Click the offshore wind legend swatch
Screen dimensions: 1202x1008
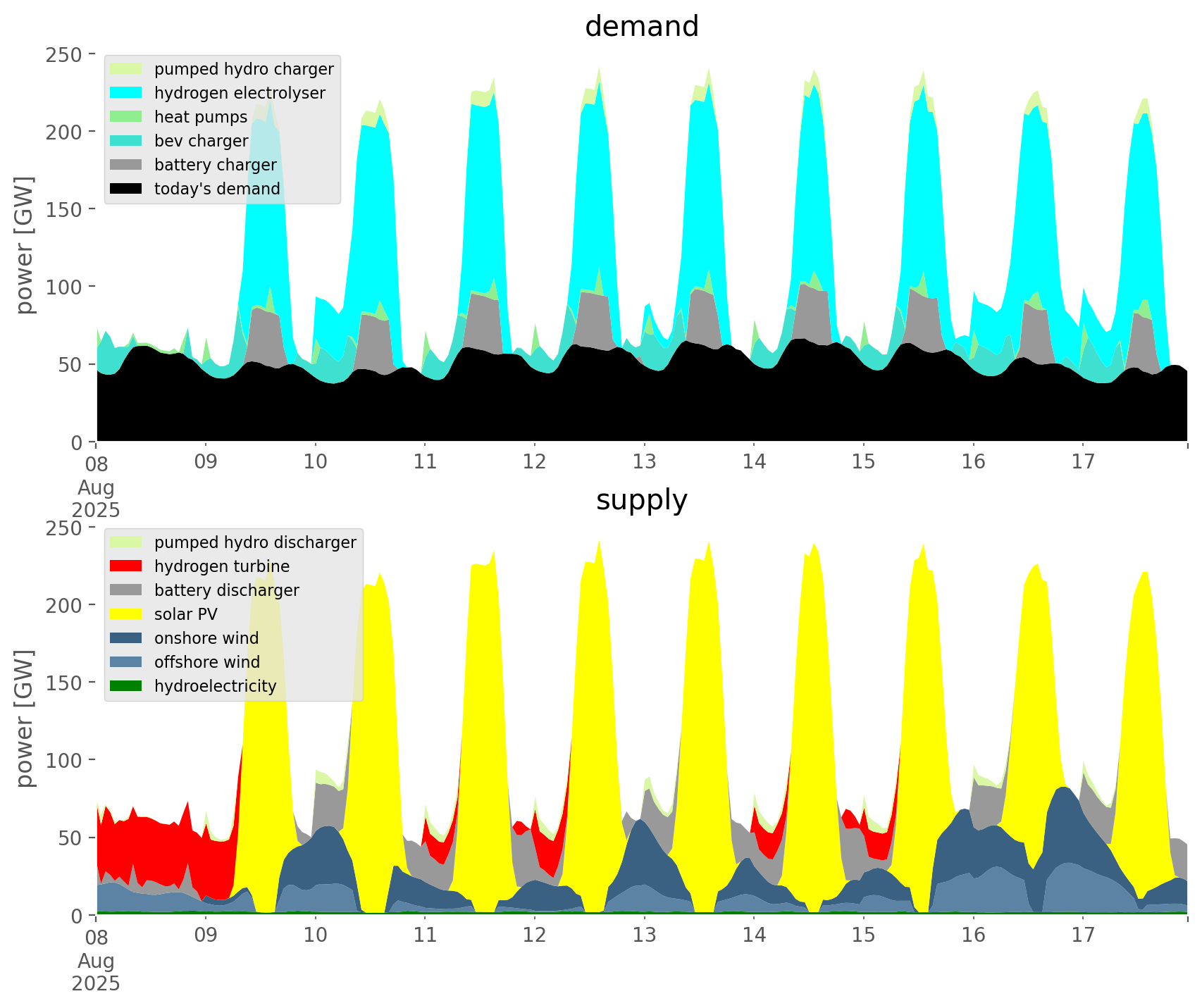pyautogui.click(x=126, y=662)
